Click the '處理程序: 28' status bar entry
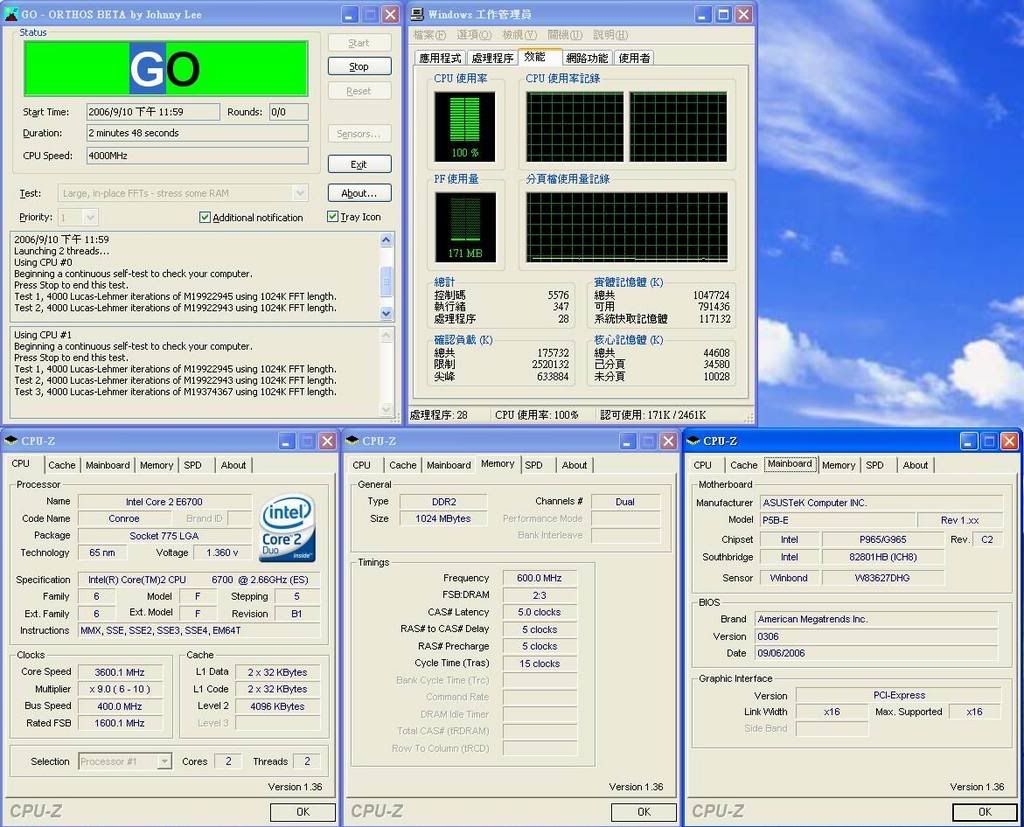The image size is (1024, 827). 440,415
